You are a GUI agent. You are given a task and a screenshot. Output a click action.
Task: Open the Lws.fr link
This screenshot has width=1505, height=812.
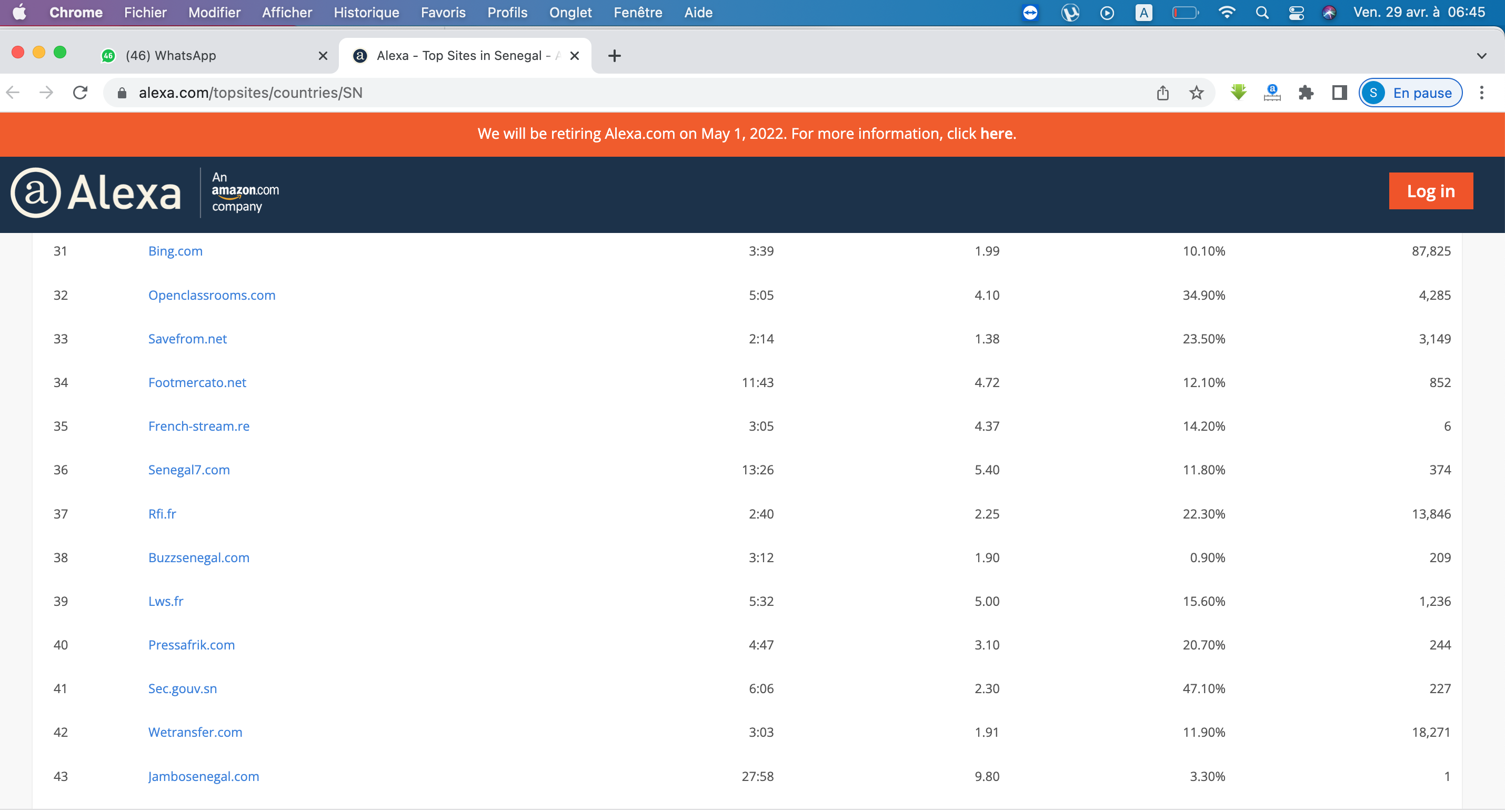tap(165, 601)
